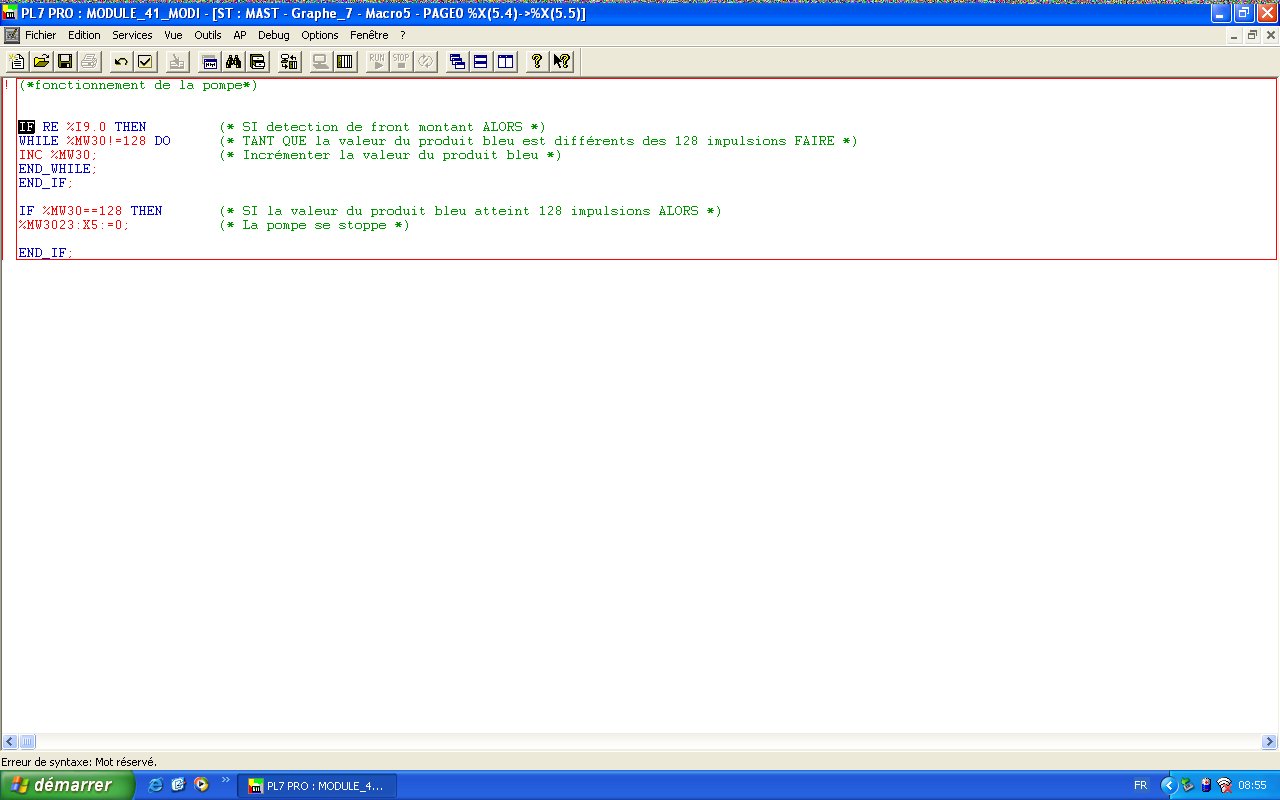Click the What's This pointer help icon
Screen dimensions: 1280x800
coord(561,62)
